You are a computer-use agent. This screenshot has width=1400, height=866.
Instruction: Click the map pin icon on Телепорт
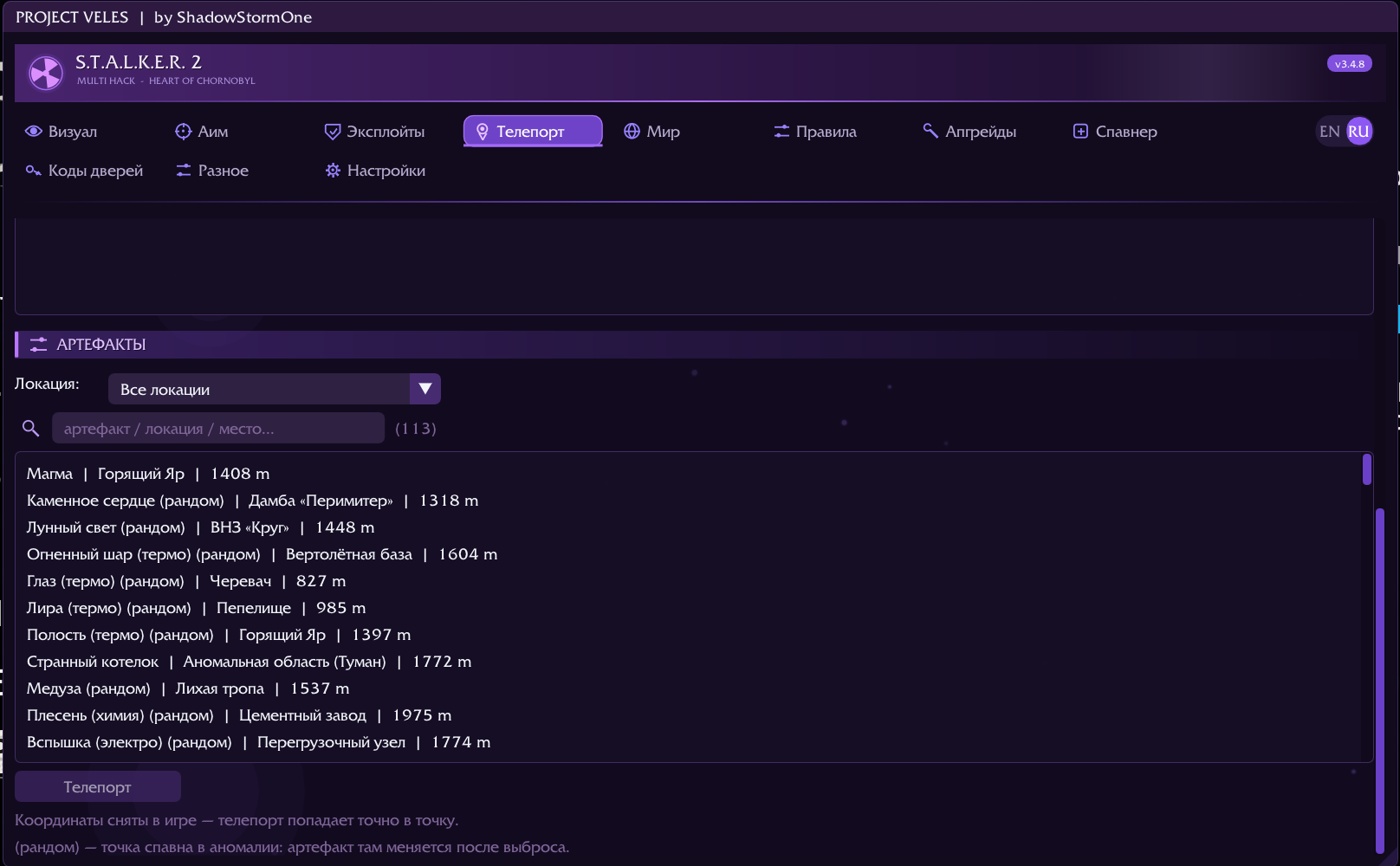point(483,132)
